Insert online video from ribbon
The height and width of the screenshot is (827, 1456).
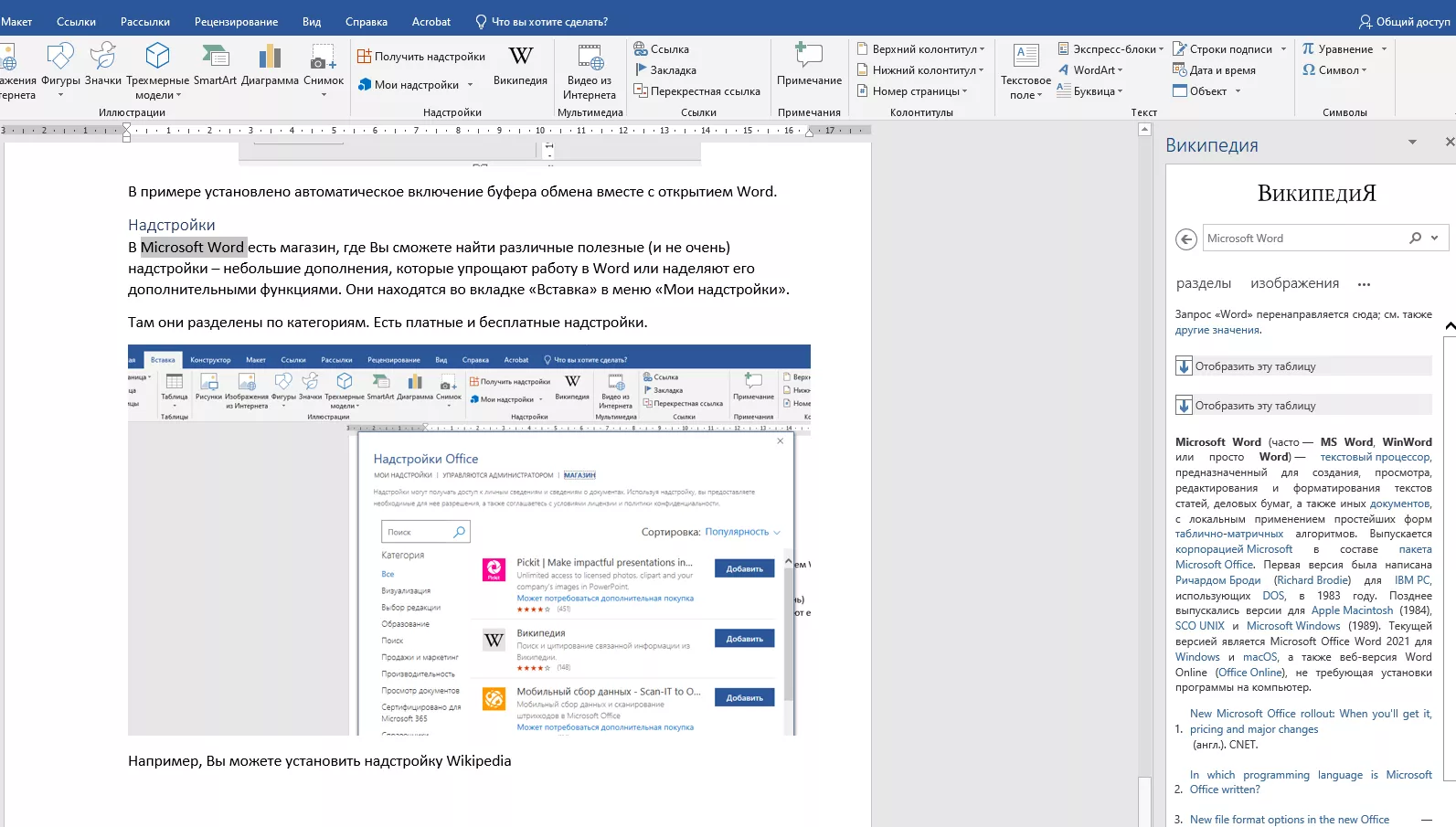(590, 72)
